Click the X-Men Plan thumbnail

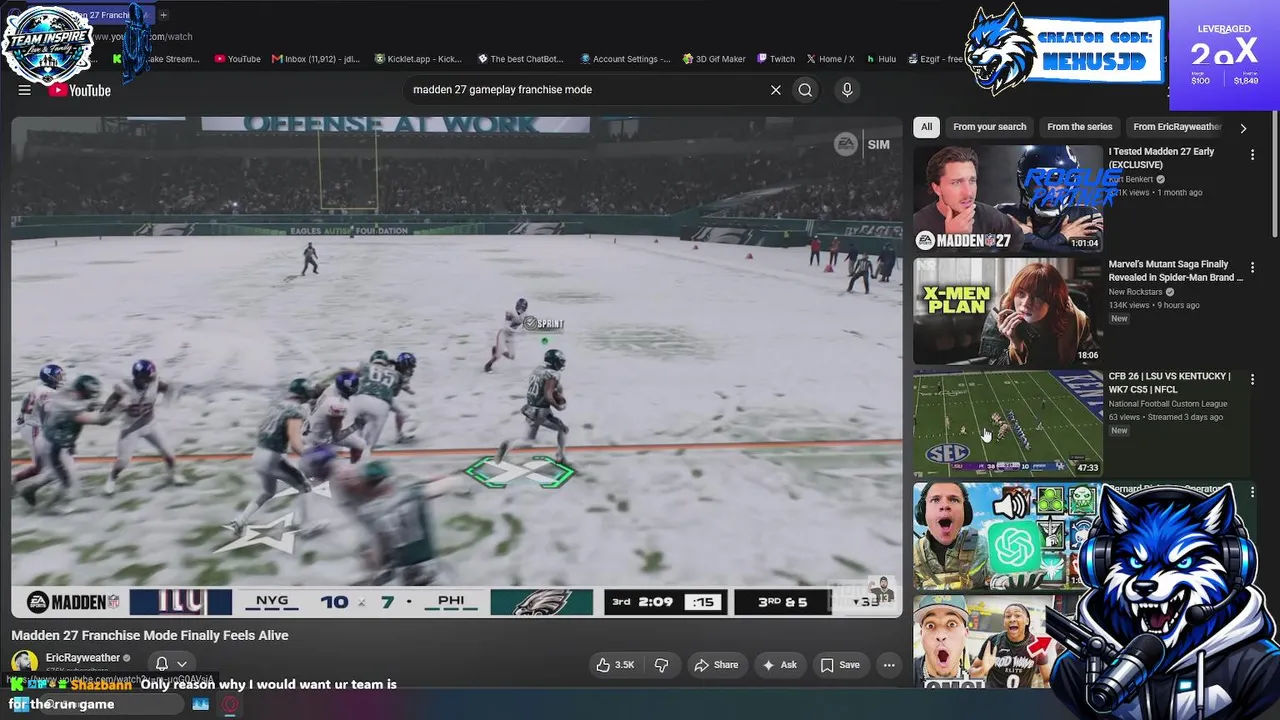(x=1007, y=311)
